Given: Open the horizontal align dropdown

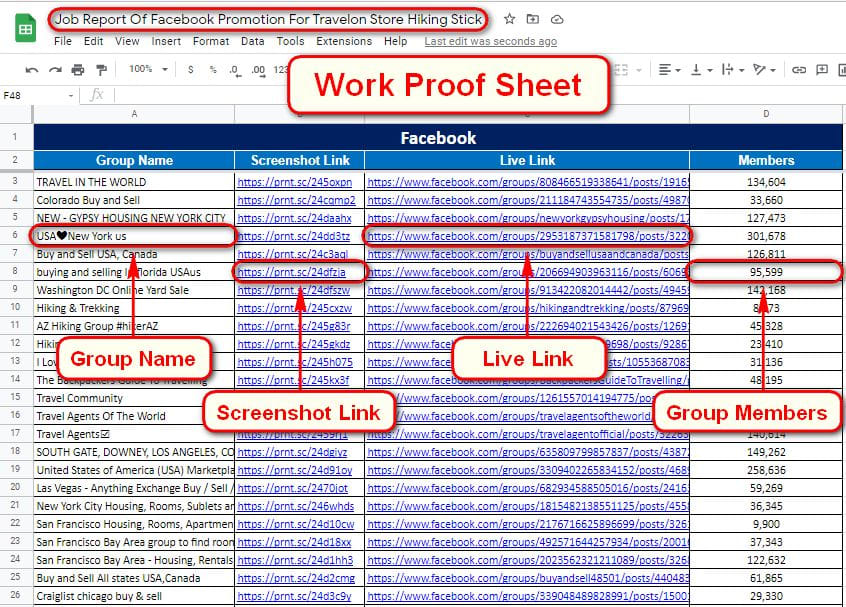Looking at the screenshot, I should (x=670, y=70).
